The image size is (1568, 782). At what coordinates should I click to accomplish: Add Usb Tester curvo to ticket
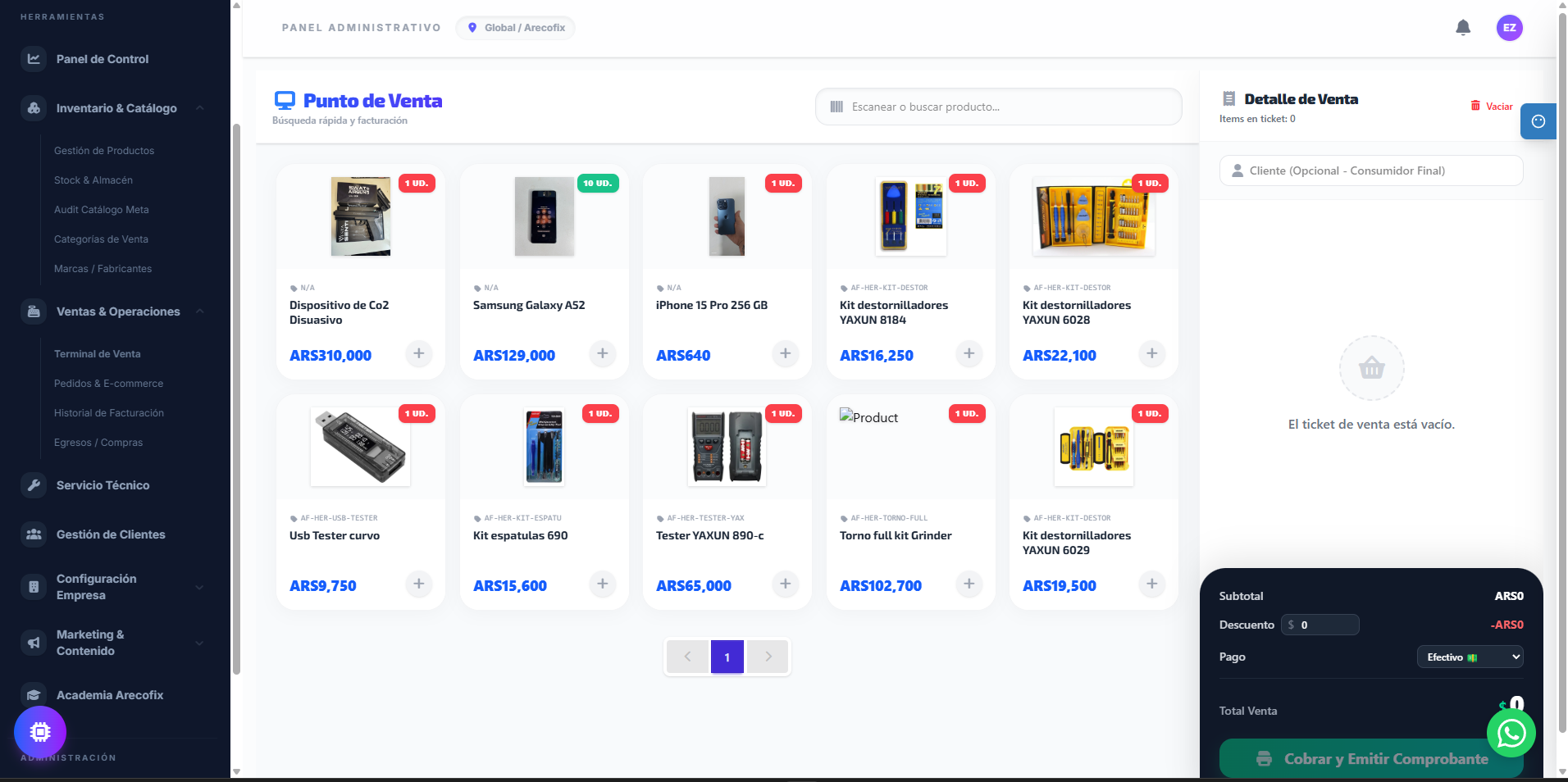click(419, 584)
